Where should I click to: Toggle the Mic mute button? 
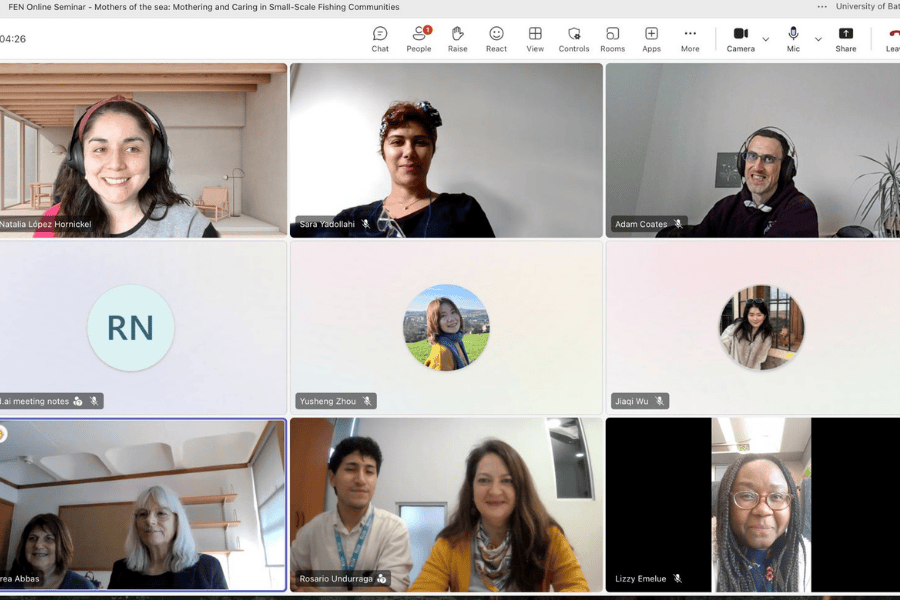[x=793, y=38]
